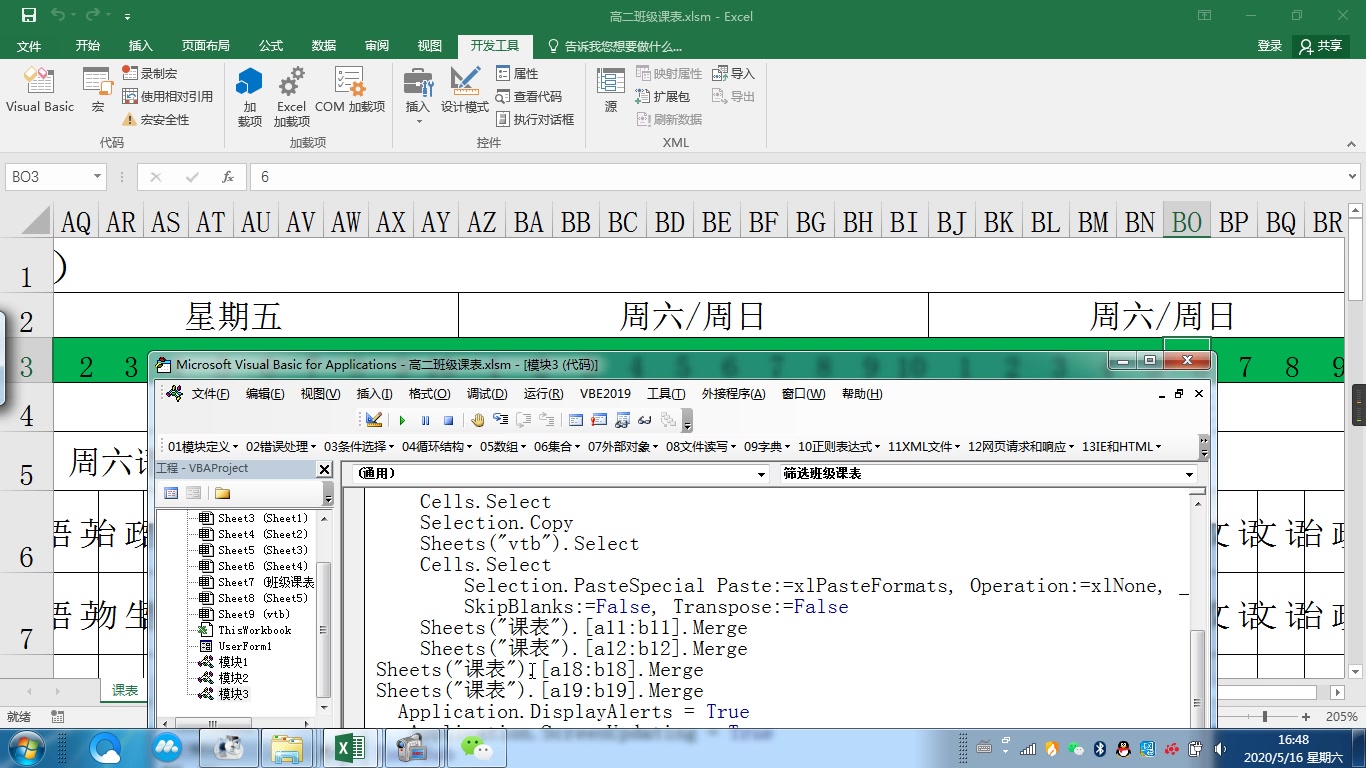Click the 共享 share button

[x=1320, y=46]
